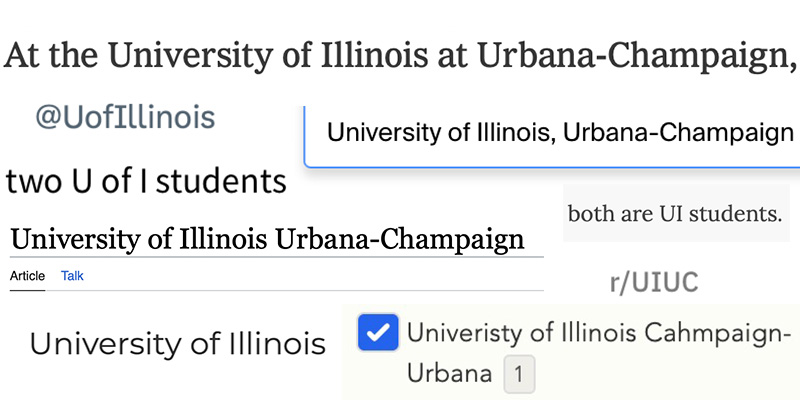Click the 'two U of I students' text

[x=146, y=181]
